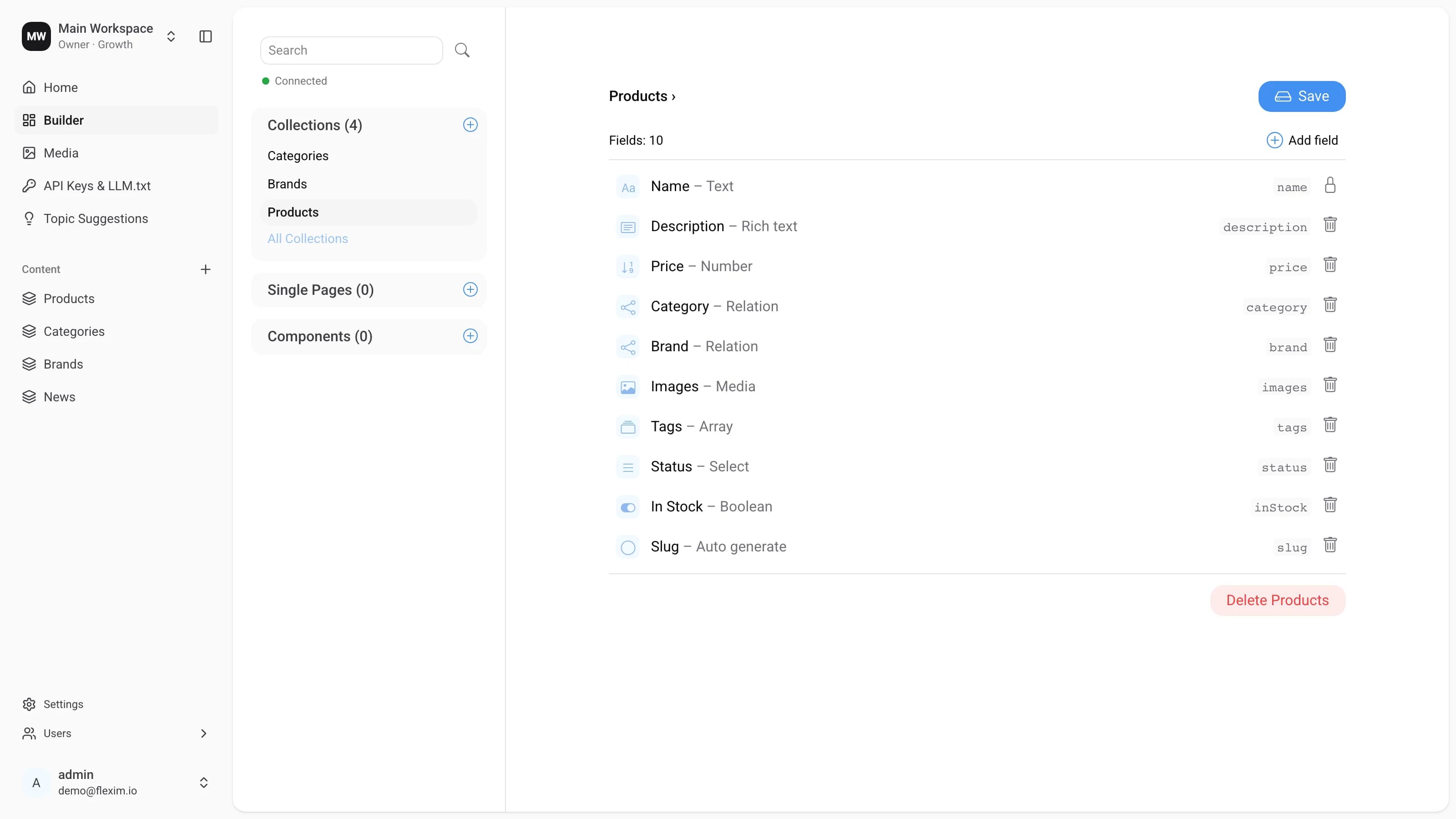
Task: Open the Main Workspace switcher
Action: click(171, 36)
